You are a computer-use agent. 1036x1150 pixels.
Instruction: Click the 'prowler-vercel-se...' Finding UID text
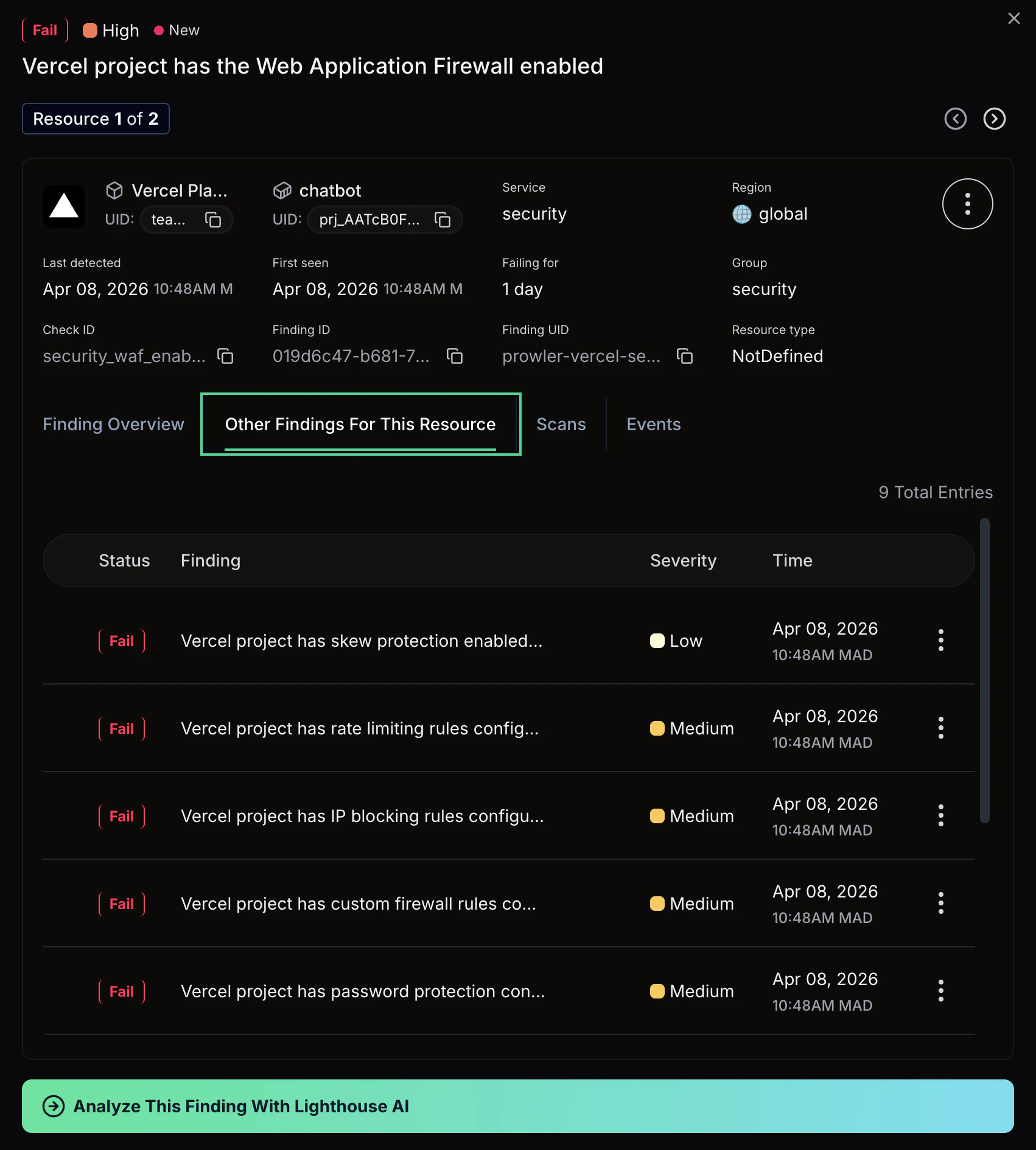[x=581, y=356]
